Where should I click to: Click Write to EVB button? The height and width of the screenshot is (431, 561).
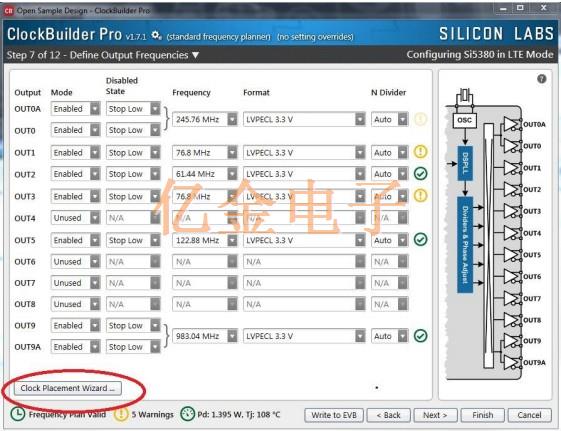coord(334,415)
